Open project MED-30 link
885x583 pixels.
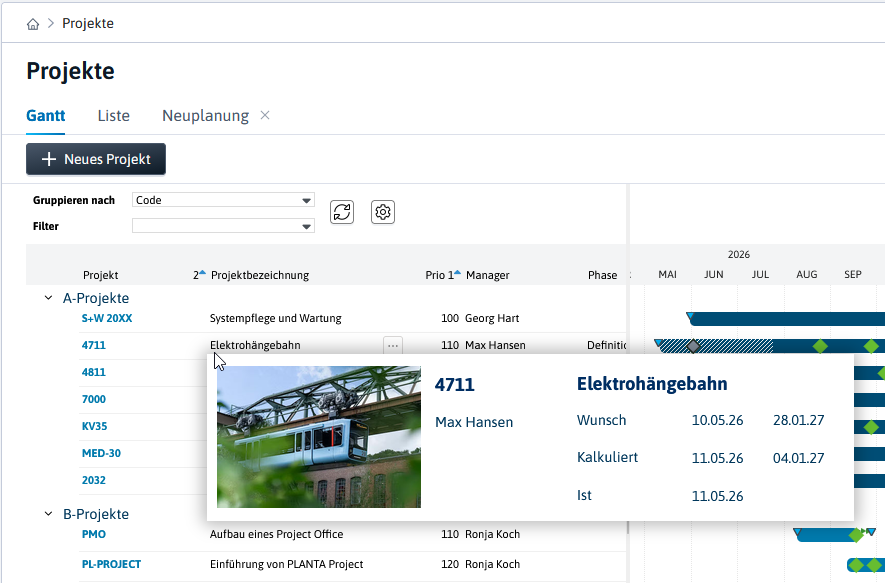101,453
